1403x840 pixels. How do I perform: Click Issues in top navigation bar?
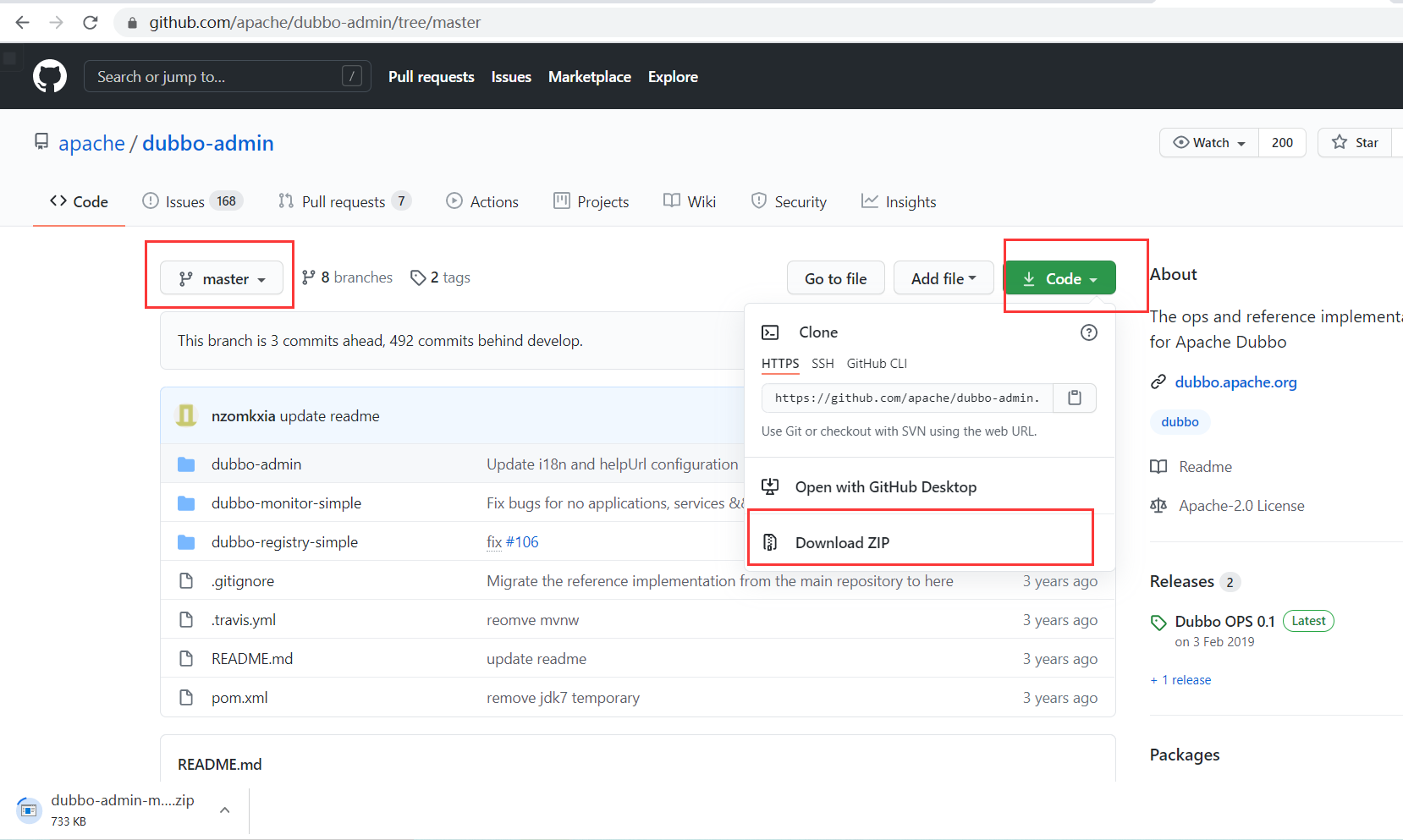[x=511, y=77]
